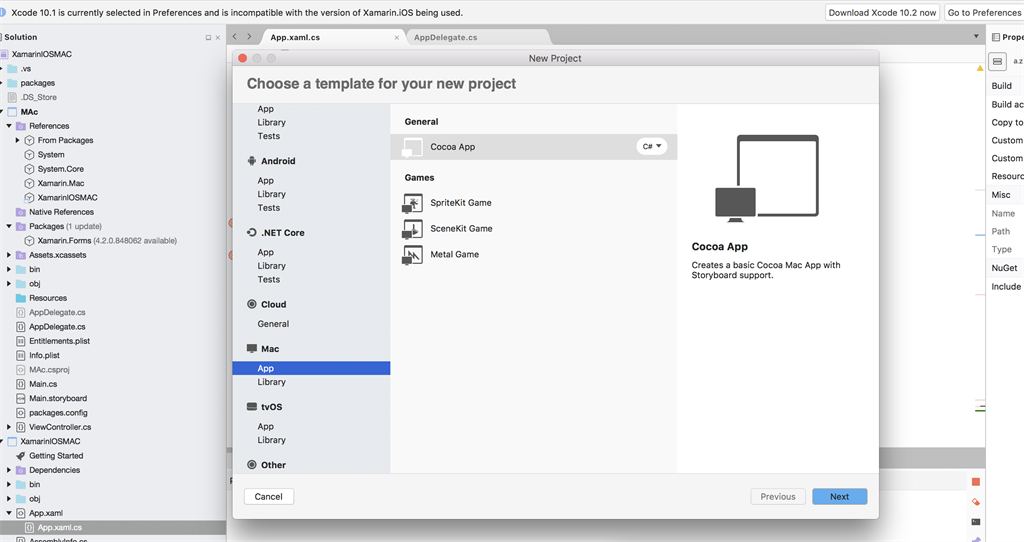Select the Resources folder
This screenshot has height=542, width=1024.
[48, 298]
